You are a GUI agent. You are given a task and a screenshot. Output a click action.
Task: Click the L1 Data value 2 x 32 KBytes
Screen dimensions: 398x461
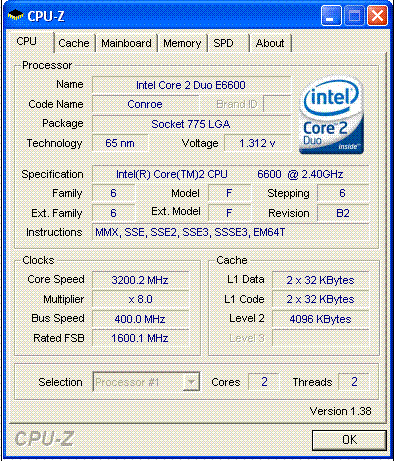321,280
